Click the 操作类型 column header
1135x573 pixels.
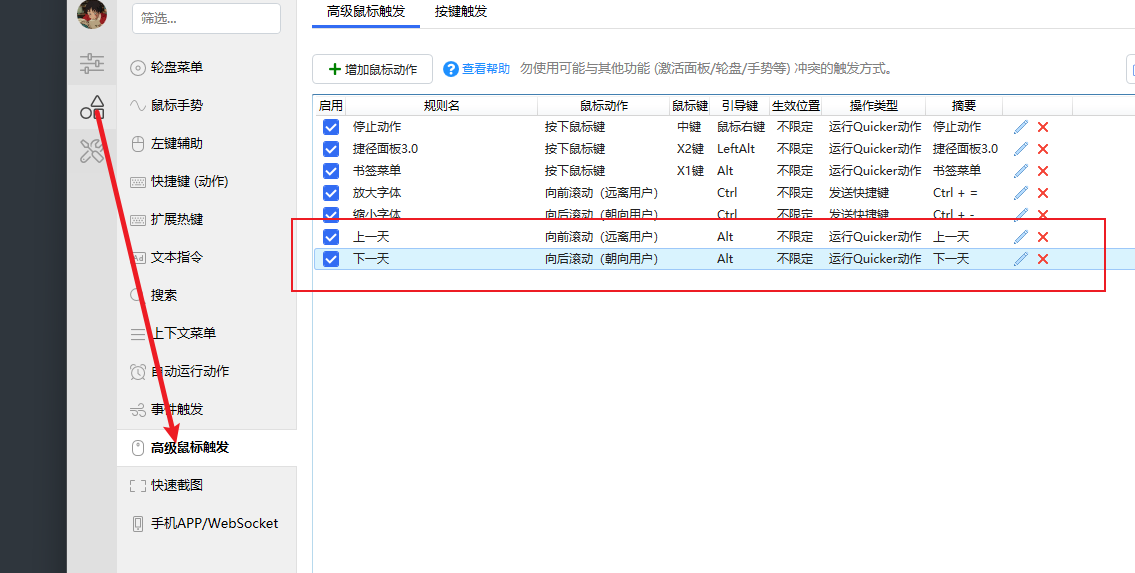pos(874,106)
